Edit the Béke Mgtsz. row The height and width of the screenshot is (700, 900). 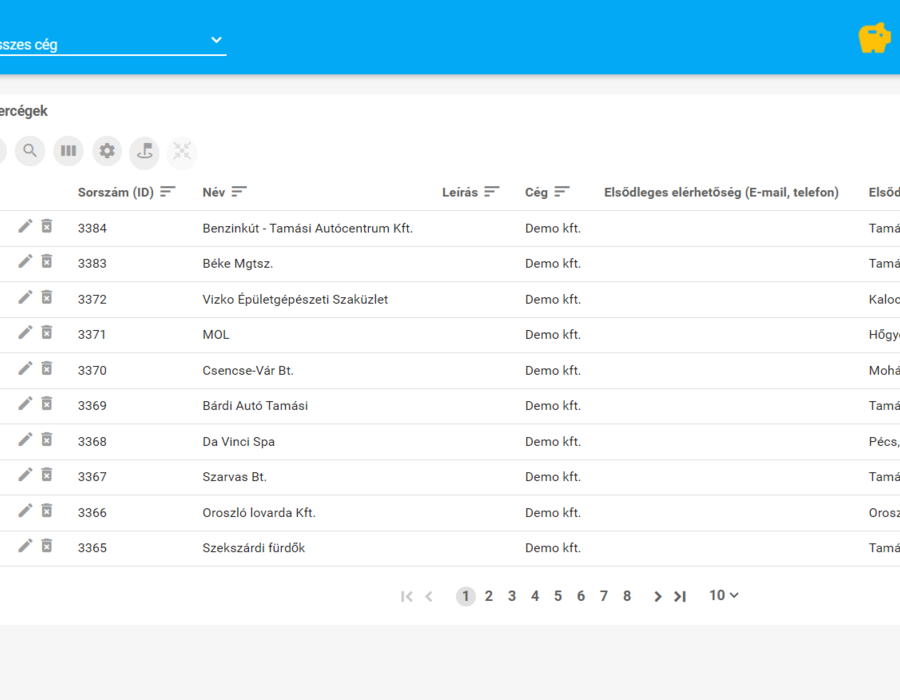pyautogui.click(x=25, y=262)
